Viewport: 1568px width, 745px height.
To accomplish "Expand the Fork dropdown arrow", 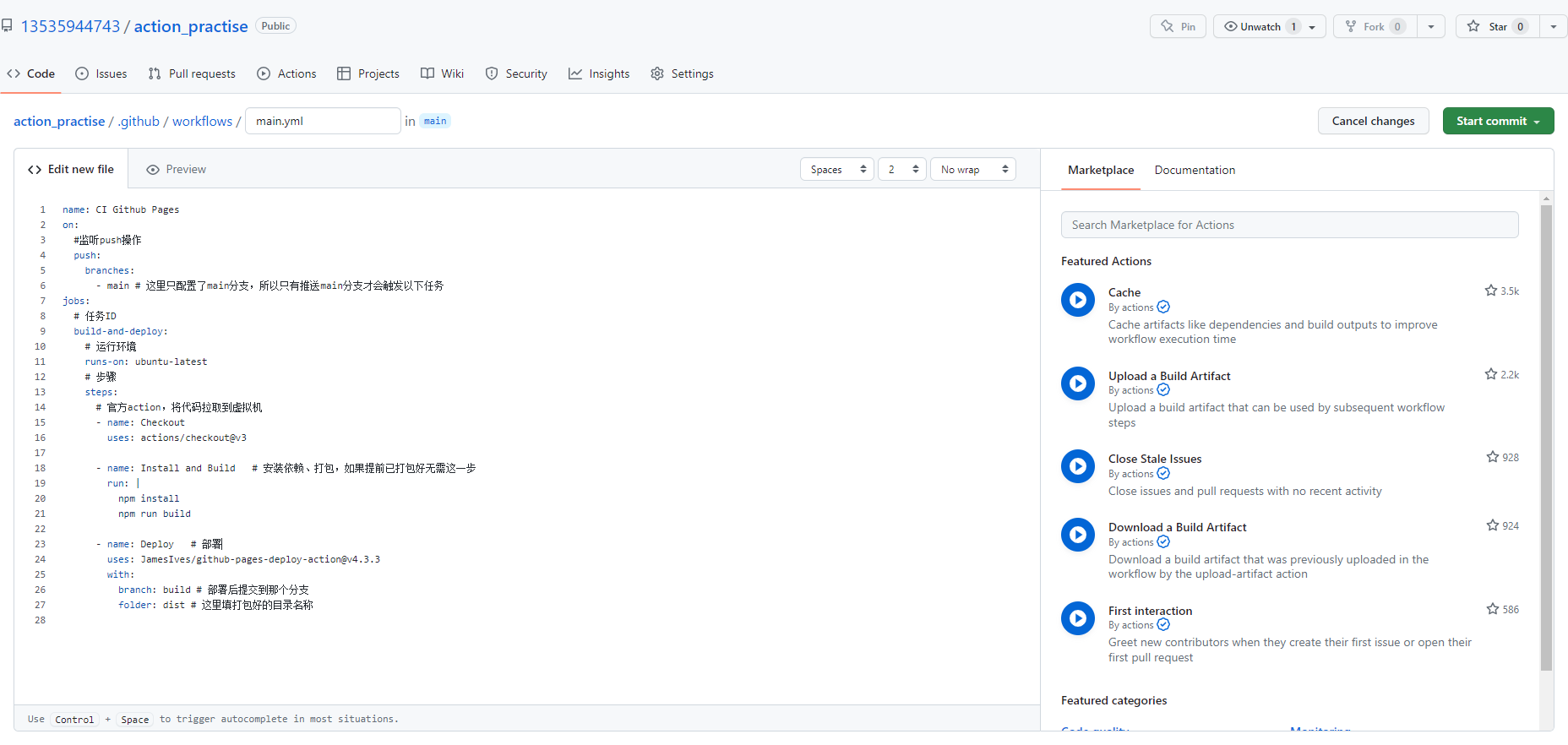I will coord(1431,26).
